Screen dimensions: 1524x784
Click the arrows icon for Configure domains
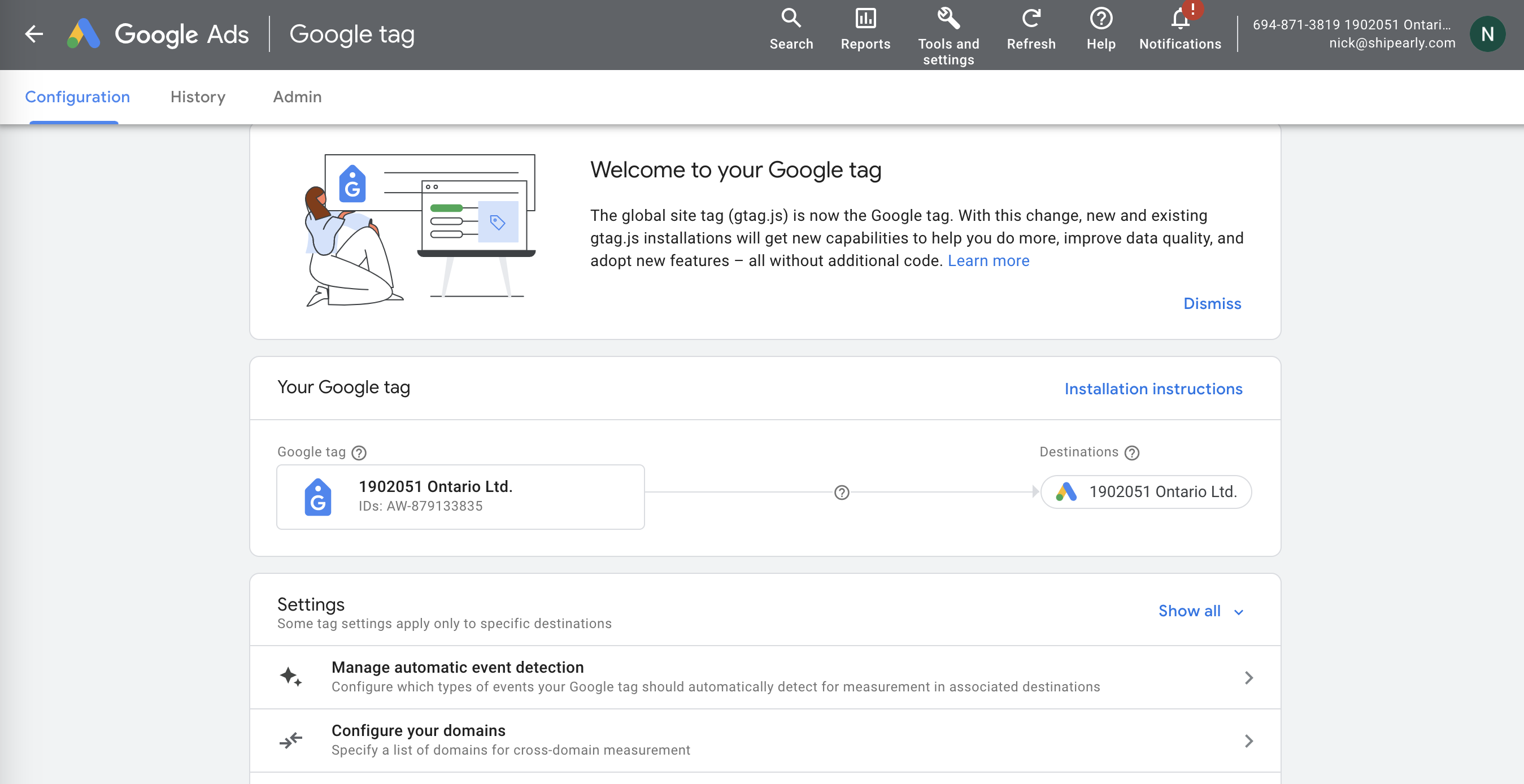click(290, 740)
